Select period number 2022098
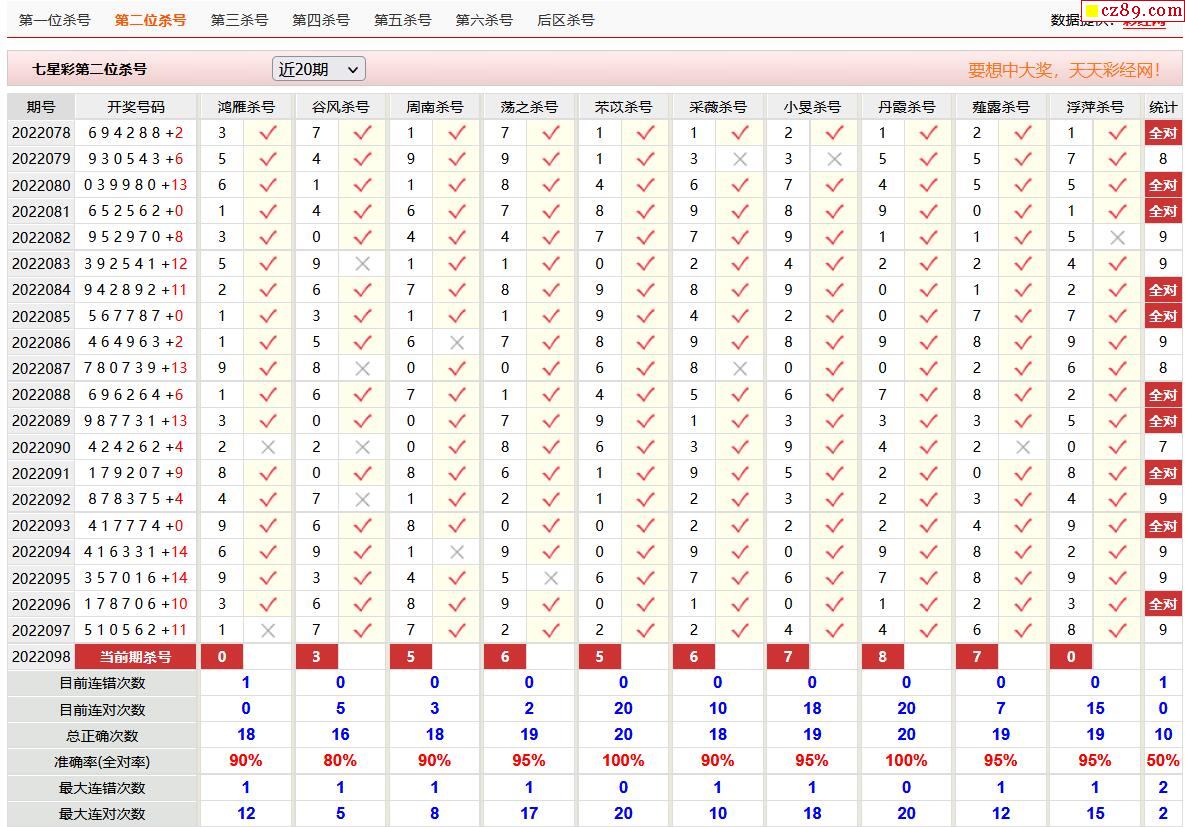 (42, 657)
